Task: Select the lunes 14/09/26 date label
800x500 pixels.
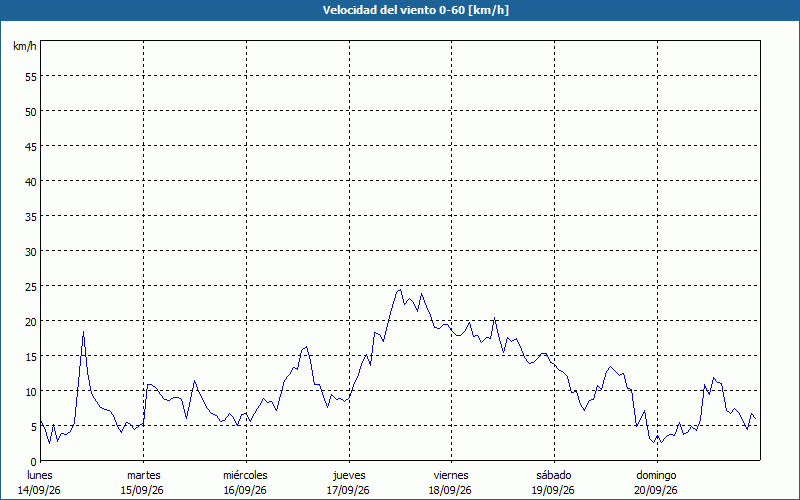Action: pyautogui.click(x=39, y=483)
